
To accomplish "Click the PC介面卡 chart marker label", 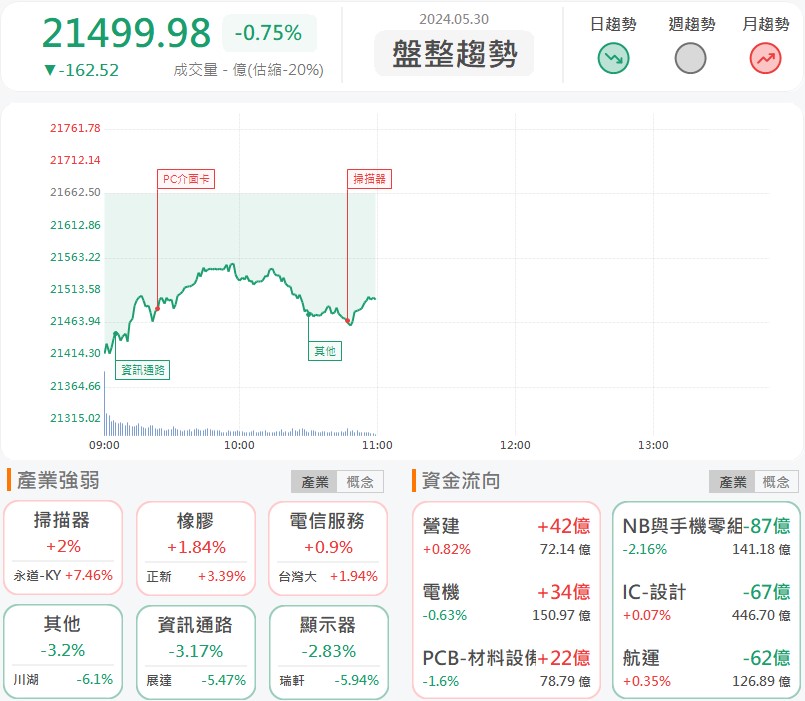I will point(186,179).
